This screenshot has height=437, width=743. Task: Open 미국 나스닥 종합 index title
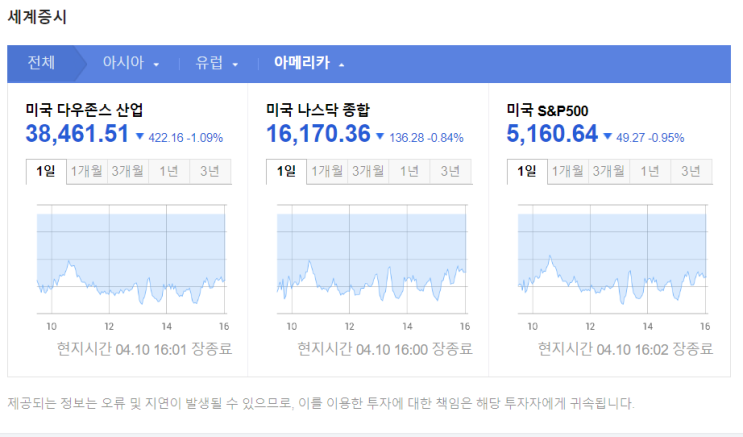tap(317, 110)
